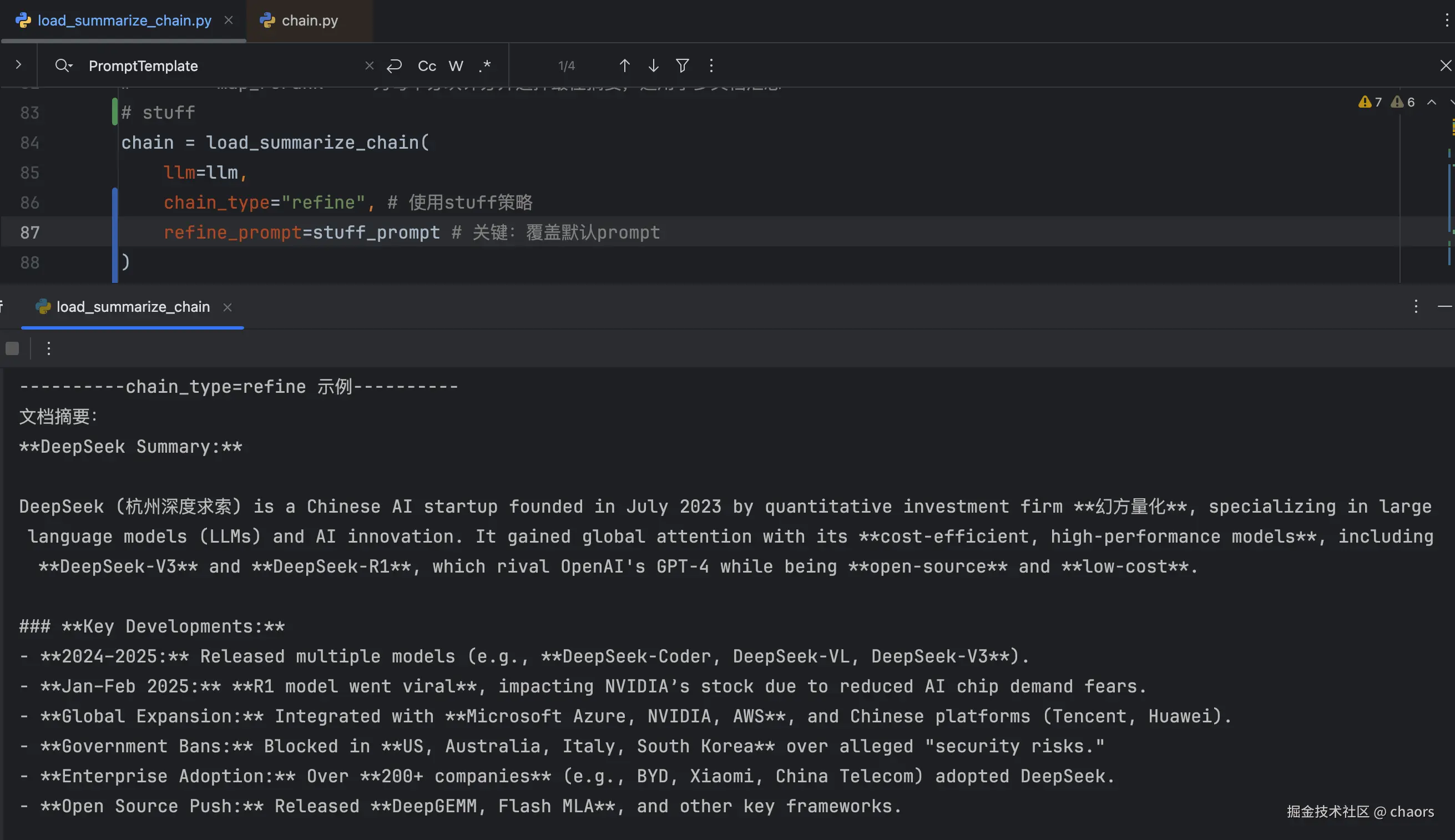Toggle whole Words (W) search option
1455x840 pixels.
[456, 66]
